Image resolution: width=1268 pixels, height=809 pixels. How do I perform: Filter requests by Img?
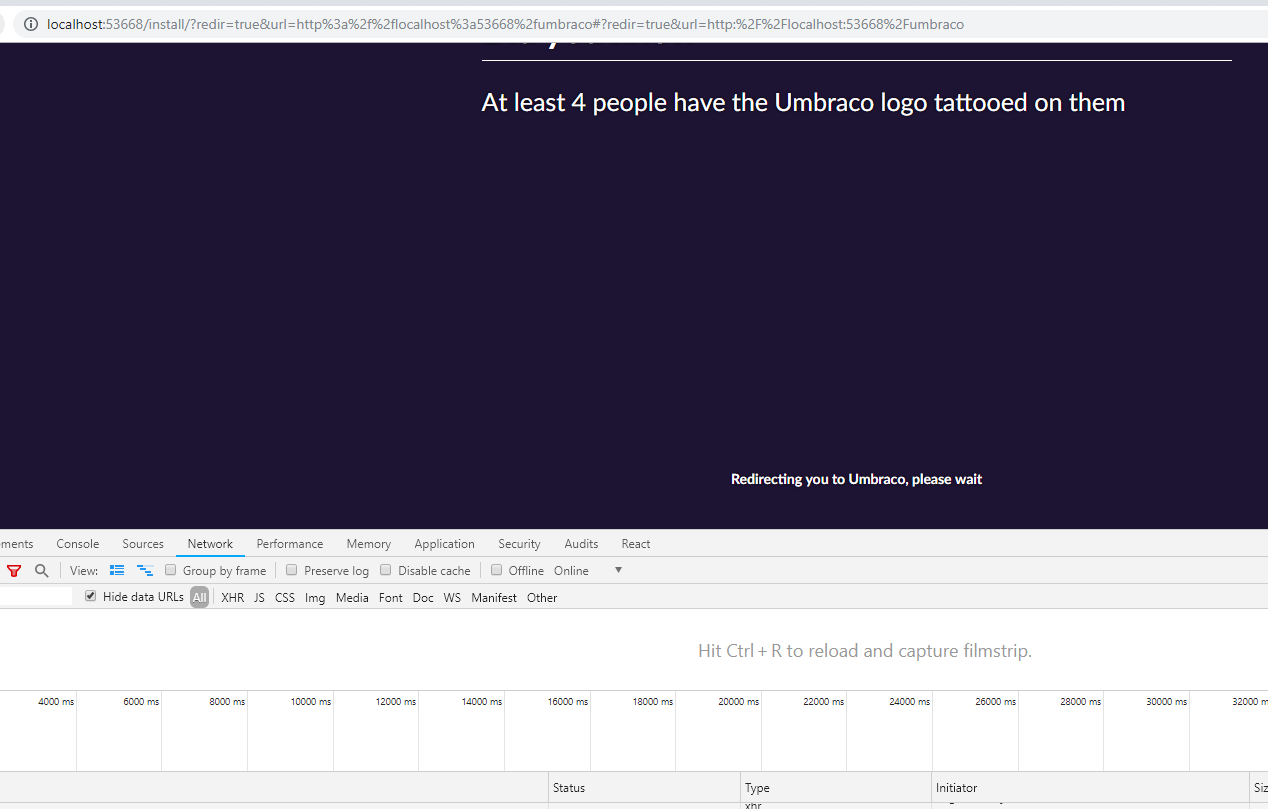point(315,598)
